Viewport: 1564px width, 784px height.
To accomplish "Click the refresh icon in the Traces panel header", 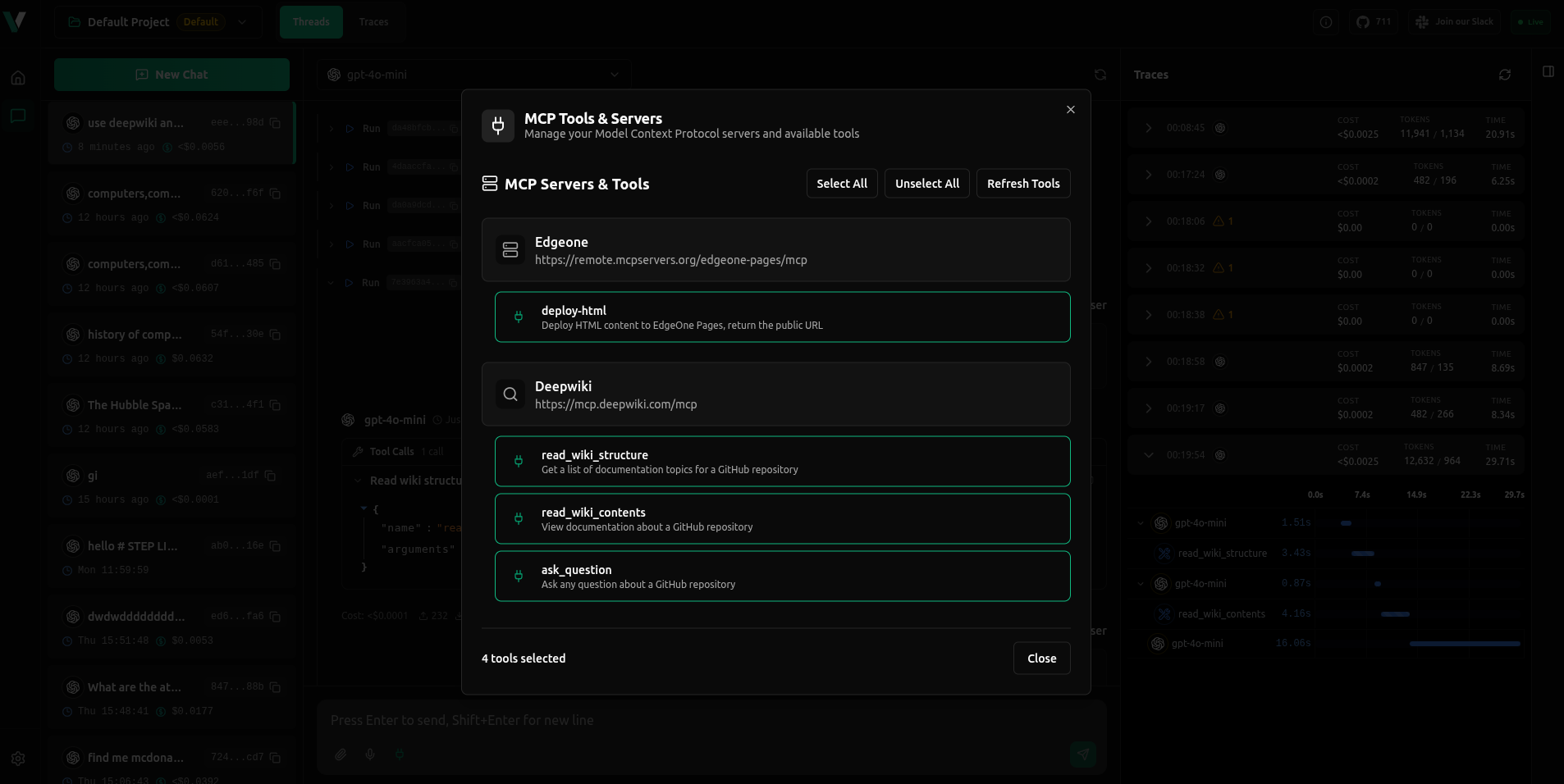I will (1505, 75).
